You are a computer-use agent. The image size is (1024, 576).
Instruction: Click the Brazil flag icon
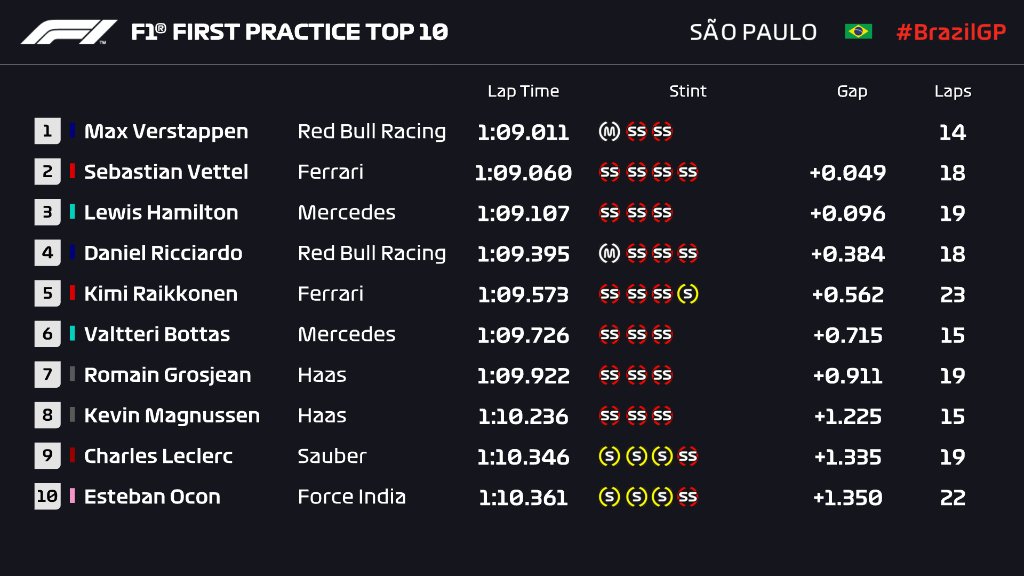click(x=858, y=32)
